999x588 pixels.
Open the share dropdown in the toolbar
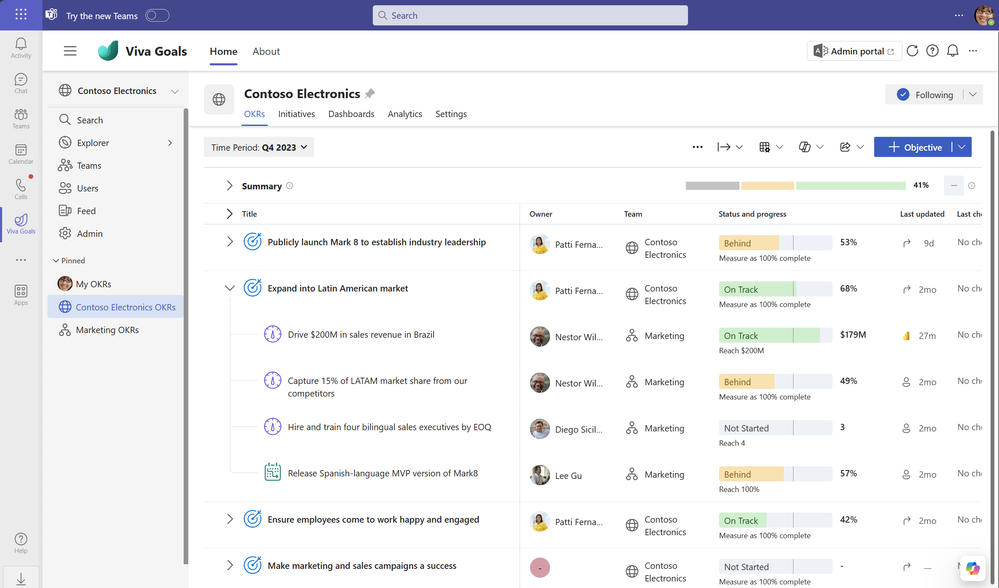pyautogui.click(x=852, y=147)
